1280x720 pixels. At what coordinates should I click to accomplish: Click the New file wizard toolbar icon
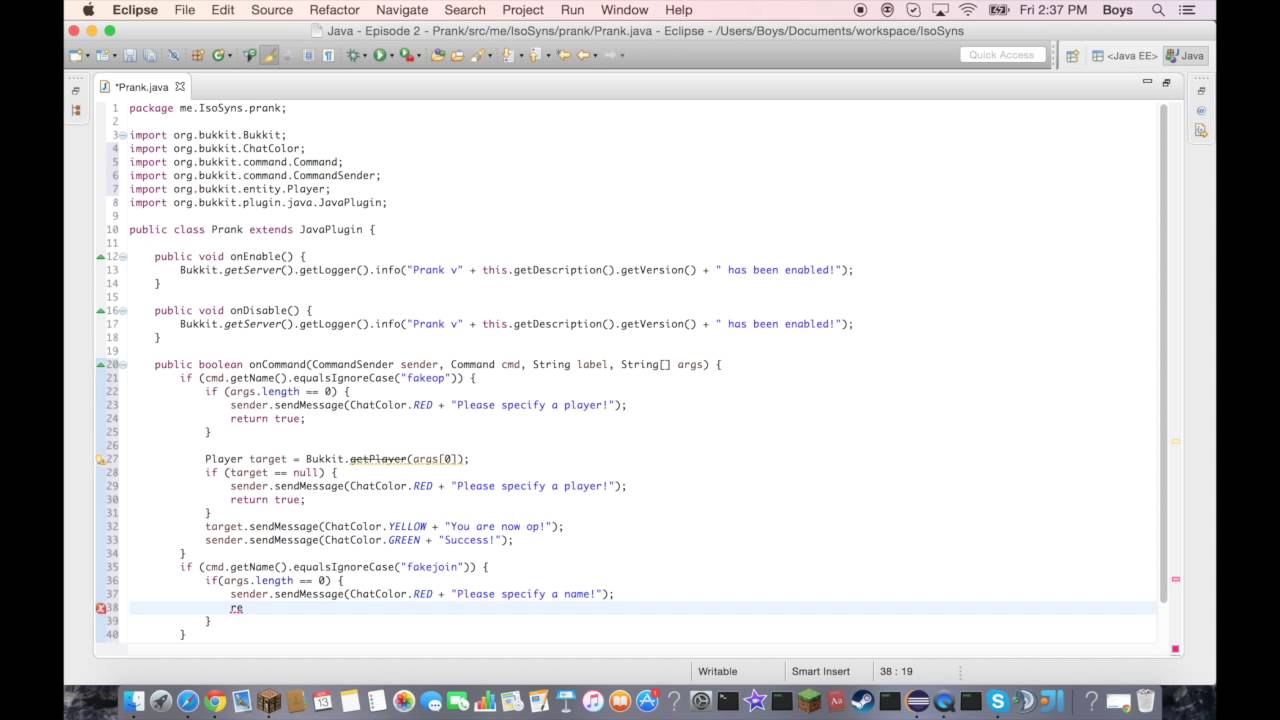pos(74,55)
